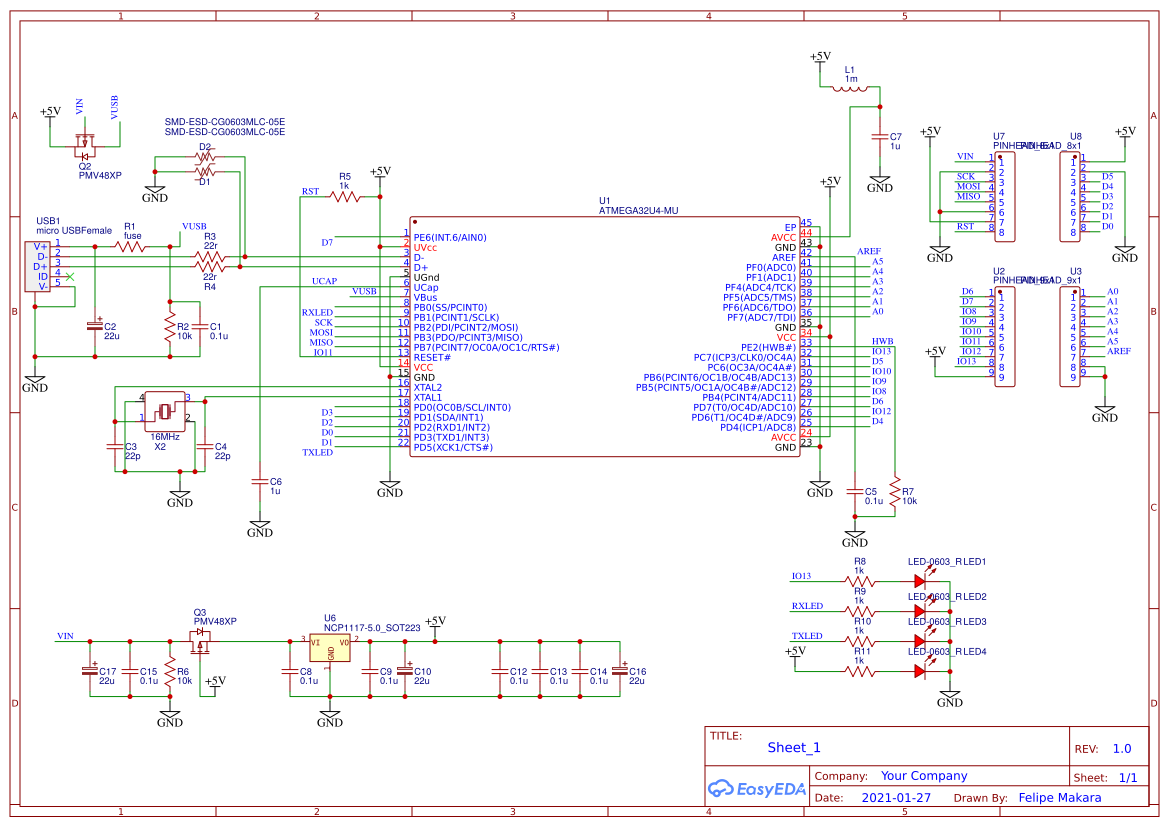
Task: Select the PINHEADER 8x1 symbol U7
Action: click(1003, 195)
